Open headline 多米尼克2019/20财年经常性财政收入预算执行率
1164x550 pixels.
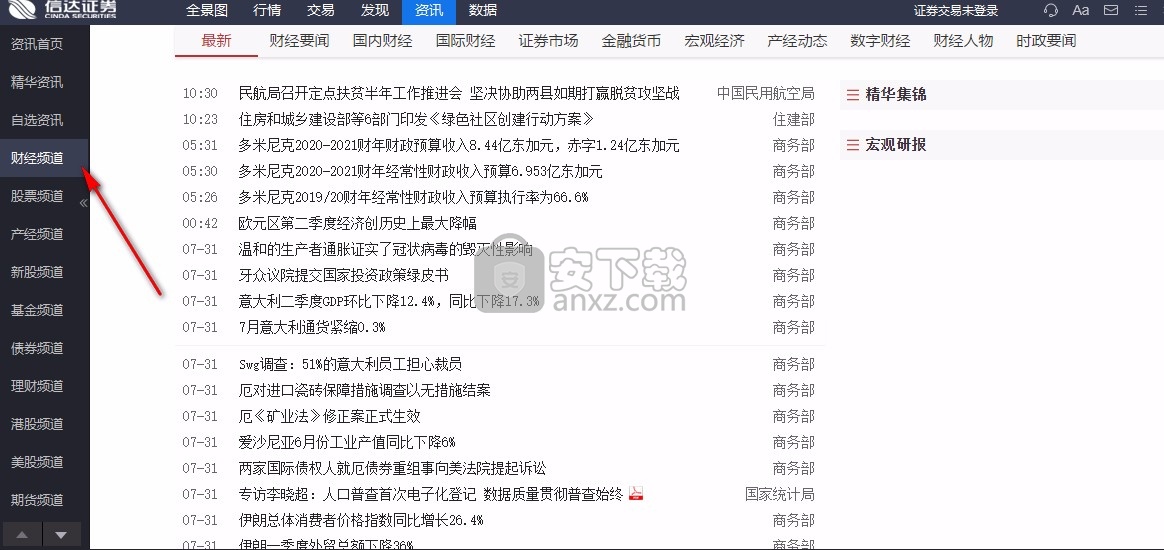(x=413, y=197)
